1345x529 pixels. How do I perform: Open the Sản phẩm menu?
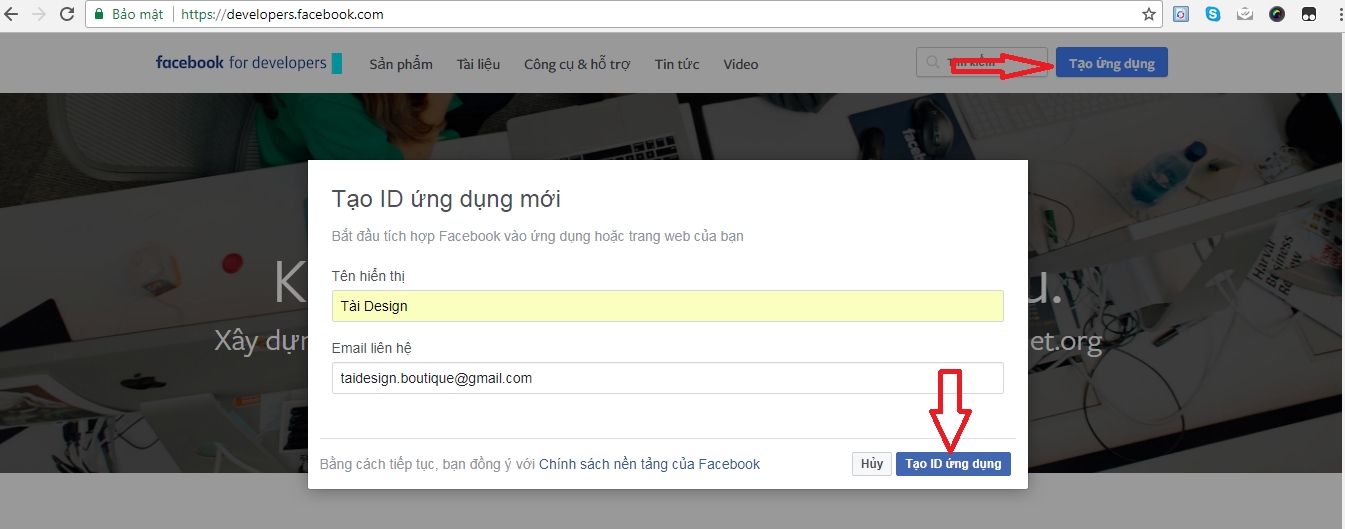[x=400, y=64]
